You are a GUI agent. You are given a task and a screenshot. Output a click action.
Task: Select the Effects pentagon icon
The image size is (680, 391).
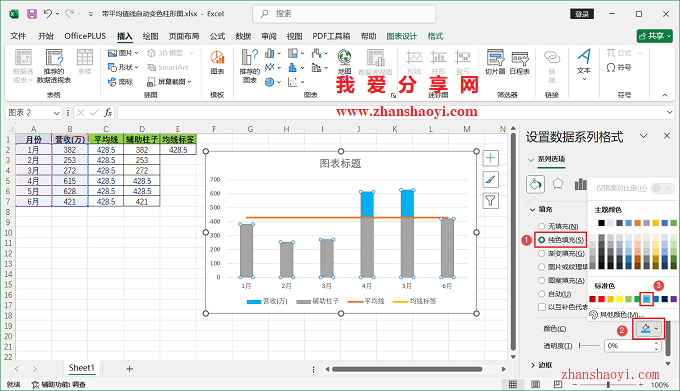[558, 184]
